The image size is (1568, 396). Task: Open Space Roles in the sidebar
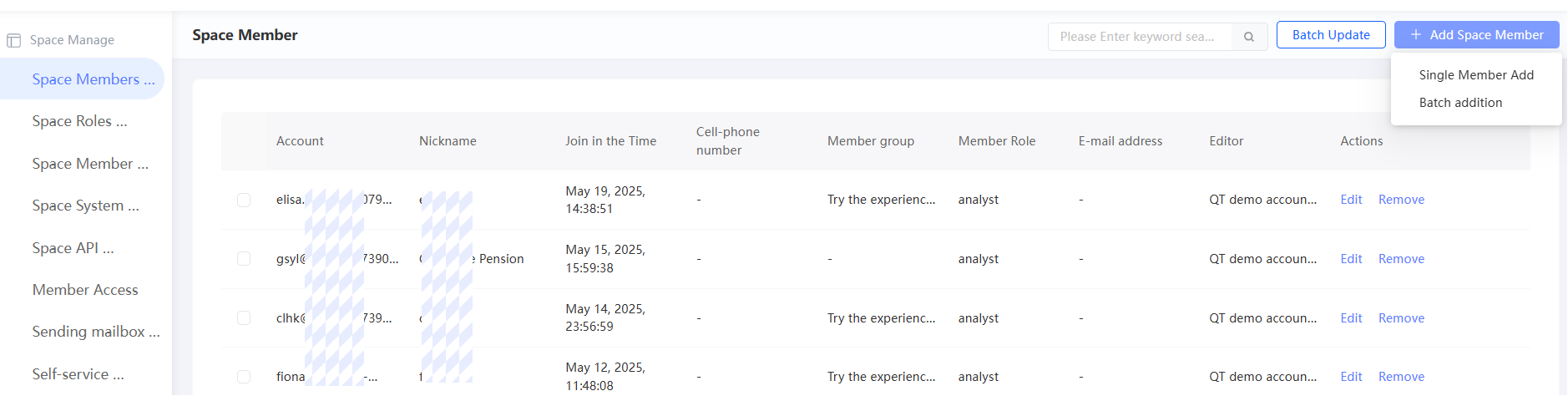tap(79, 121)
